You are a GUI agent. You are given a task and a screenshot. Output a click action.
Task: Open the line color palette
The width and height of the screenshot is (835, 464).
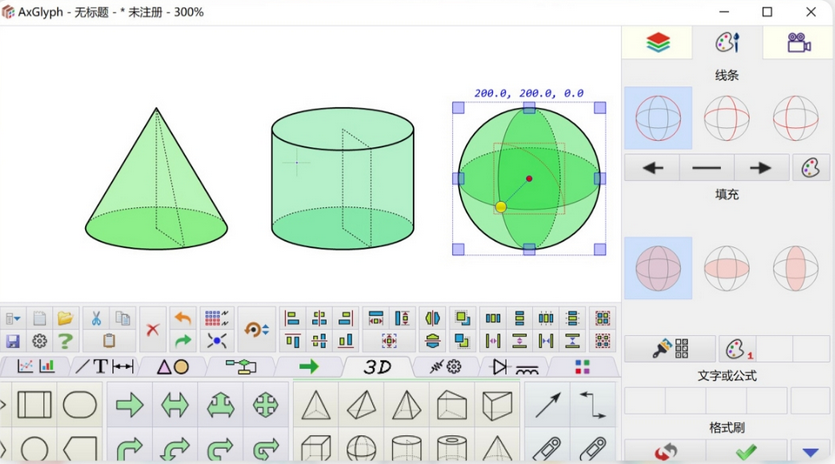pyautogui.click(x=811, y=168)
